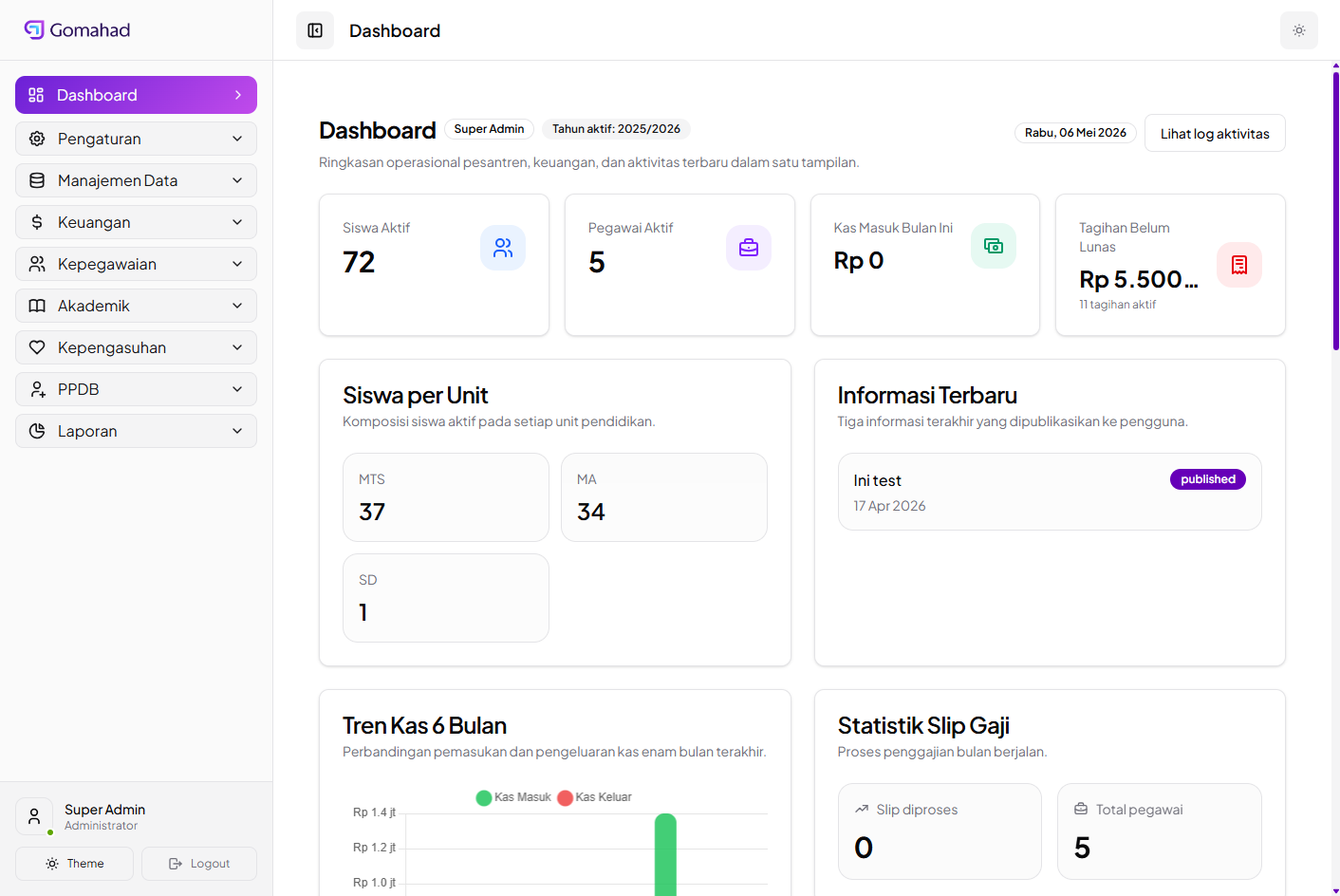Viewport: 1340px width, 896px height.
Task: Click the sun icon on Theme button
Action: 52,864
